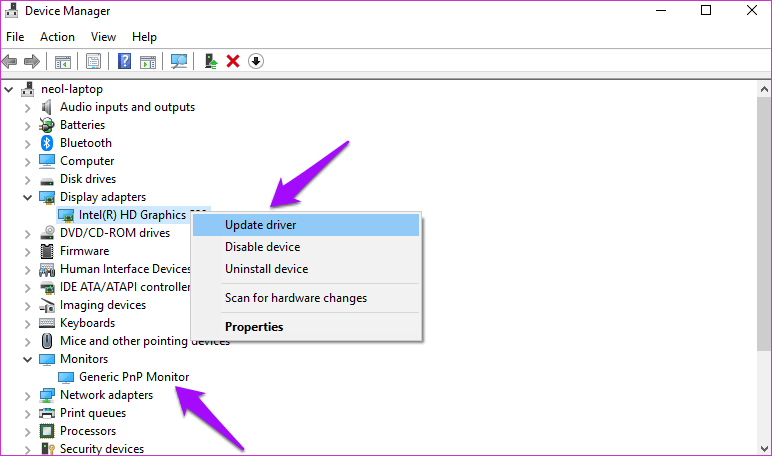
Task: Click the Keyboards category icon
Action: [47, 323]
